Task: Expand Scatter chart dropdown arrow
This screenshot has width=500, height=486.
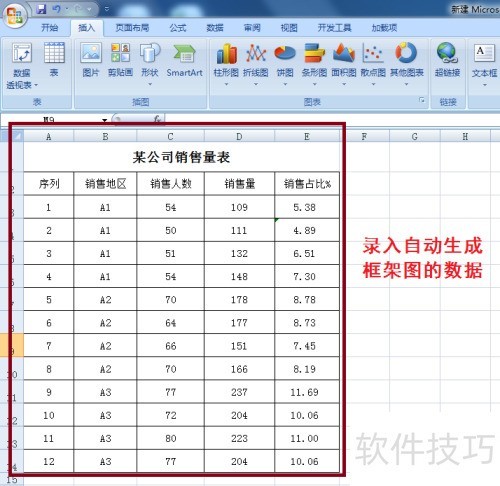Action: click(x=373, y=85)
